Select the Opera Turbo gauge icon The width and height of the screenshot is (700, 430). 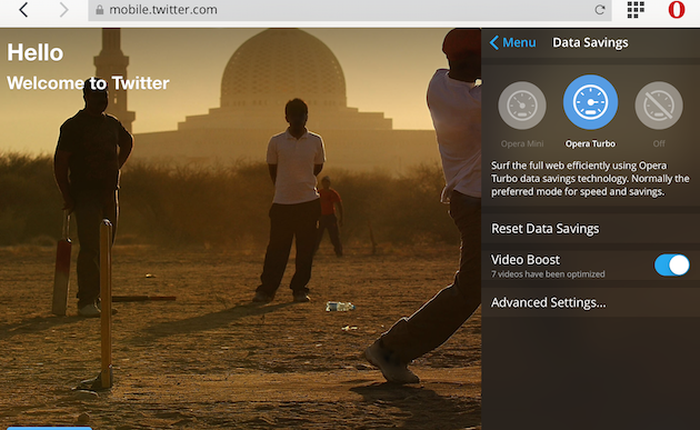pyautogui.click(x=590, y=103)
